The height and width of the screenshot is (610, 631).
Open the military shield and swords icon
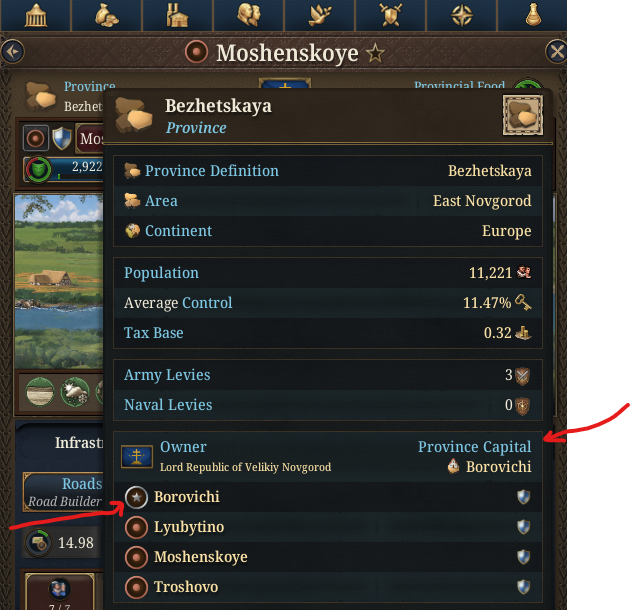click(390, 15)
